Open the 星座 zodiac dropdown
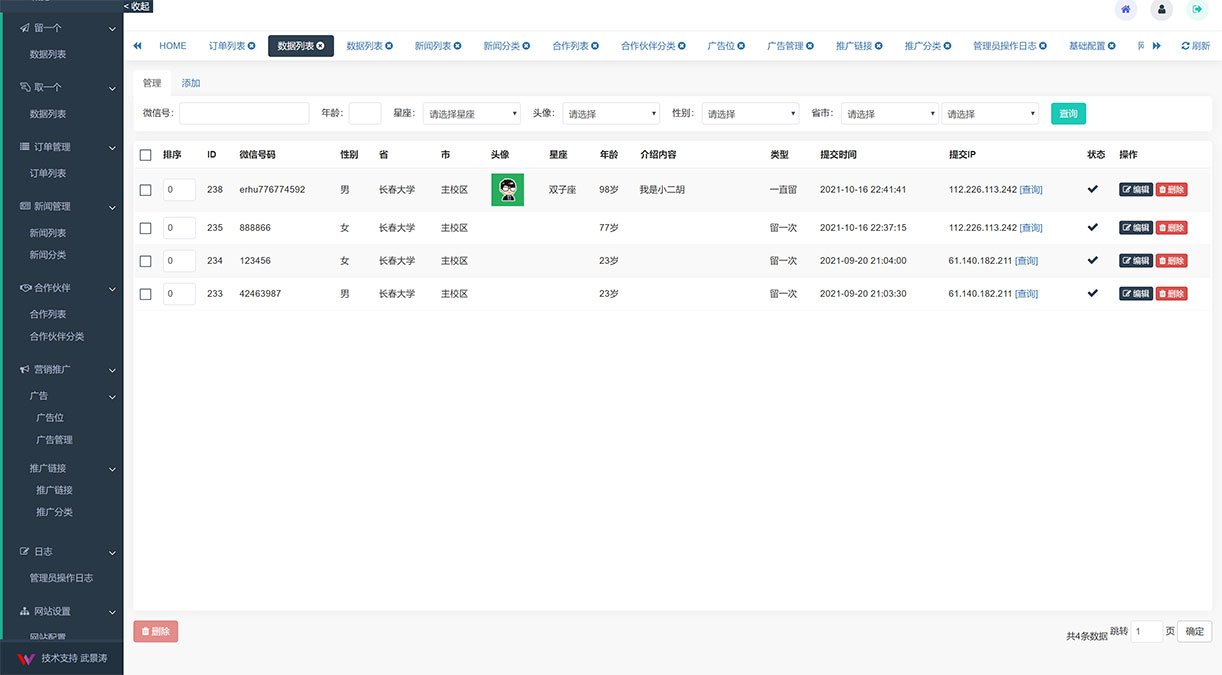 tap(471, 114)
